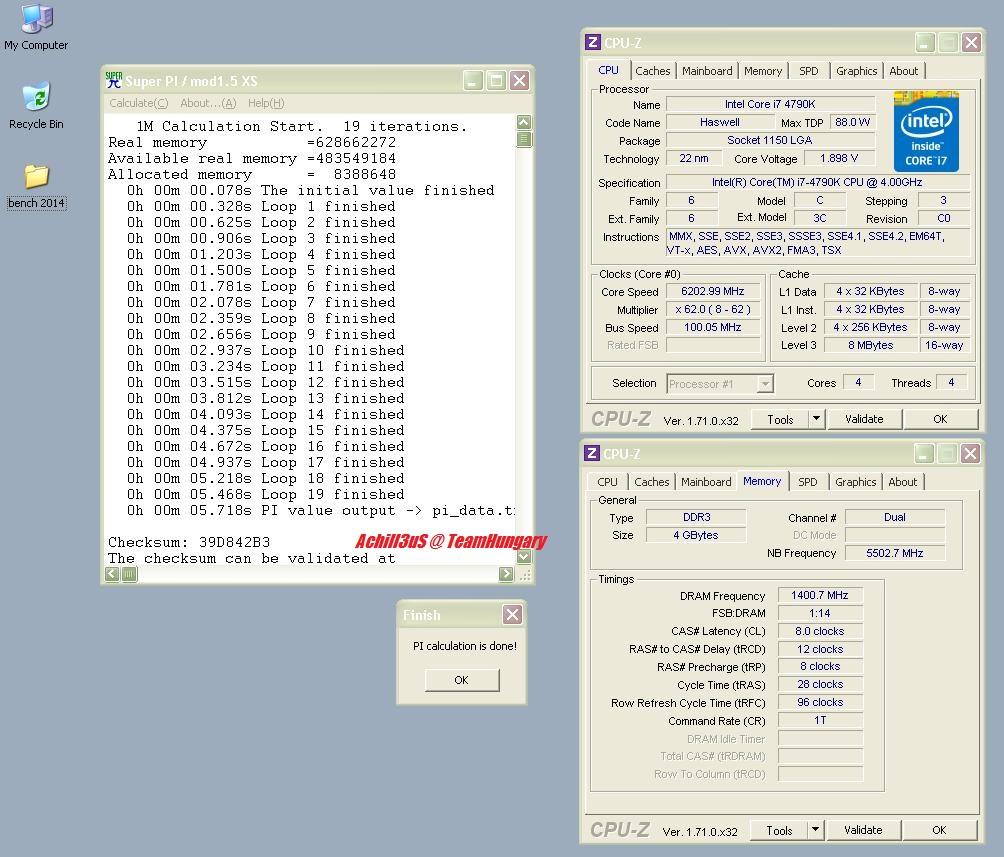
Task: Click Validate button in upper CPU-Z
Action: pyautogui.click(x=864, y=419)
